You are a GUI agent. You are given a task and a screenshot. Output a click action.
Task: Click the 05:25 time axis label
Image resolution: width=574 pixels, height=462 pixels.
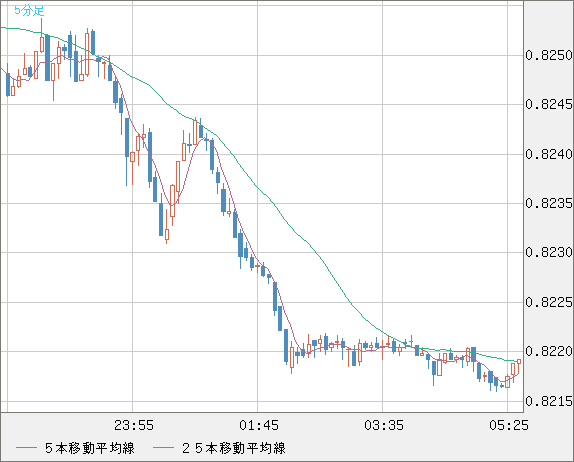tap(509, 425)
